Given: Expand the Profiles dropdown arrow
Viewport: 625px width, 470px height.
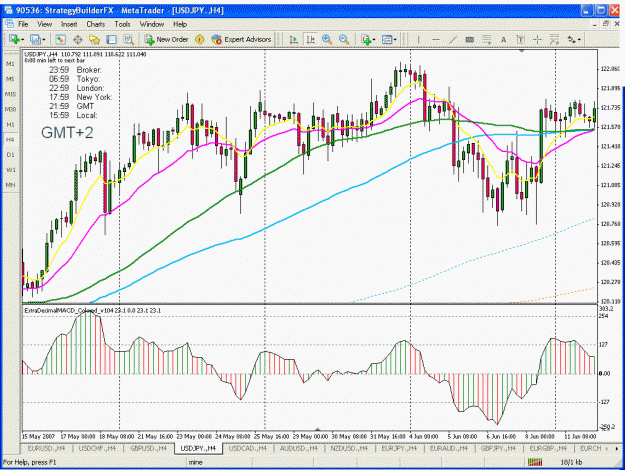Looking at the screenshot, I should [x=43, y=39].
